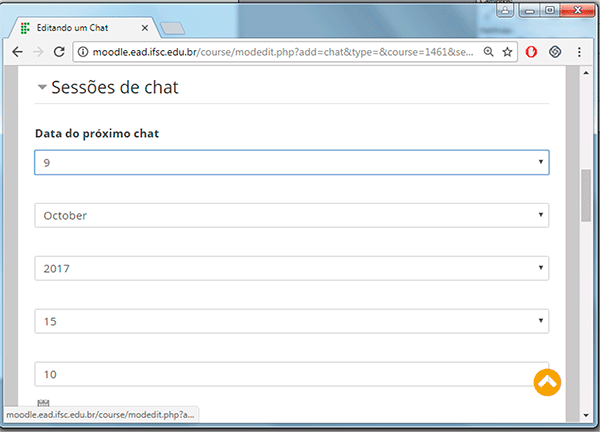Open the year dropdown showing 2017
600x432 pixels.
pos(291,268)
